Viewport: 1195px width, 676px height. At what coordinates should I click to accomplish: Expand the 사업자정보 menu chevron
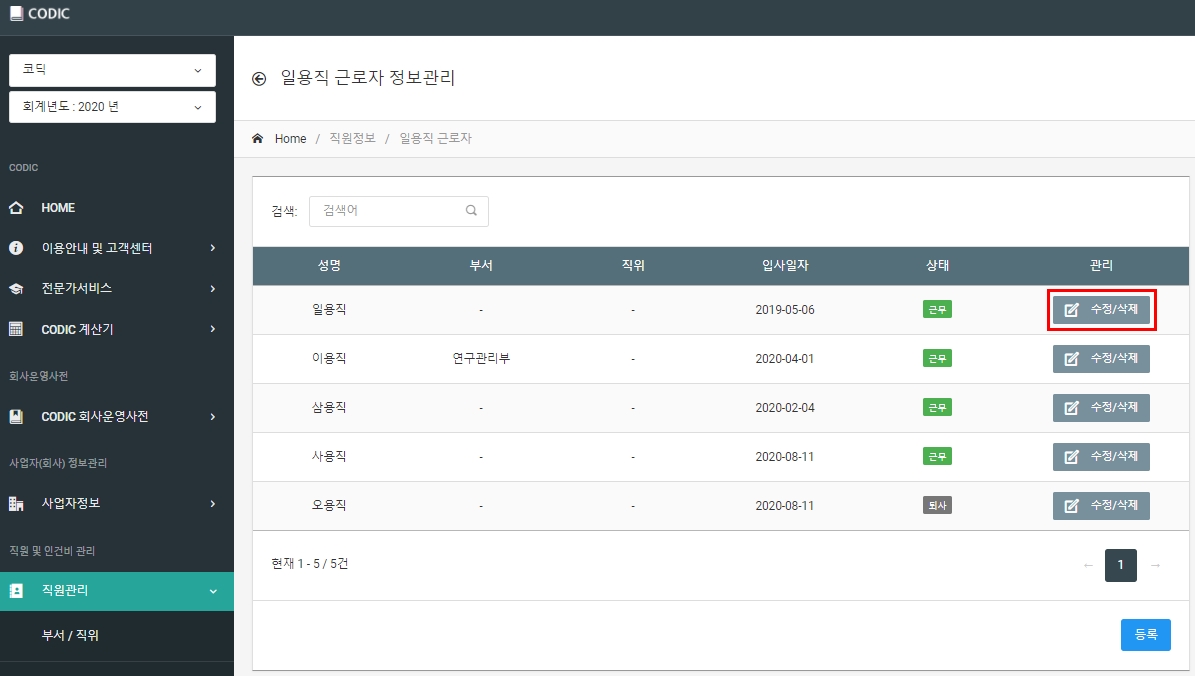click(x=213, y=504)
